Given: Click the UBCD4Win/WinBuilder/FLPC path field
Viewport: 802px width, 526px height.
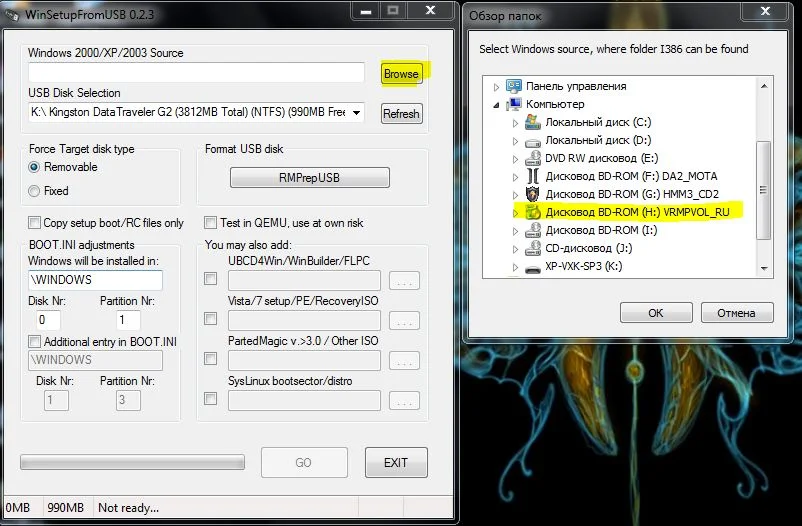Looking at the screenshot, I should 304,280.
